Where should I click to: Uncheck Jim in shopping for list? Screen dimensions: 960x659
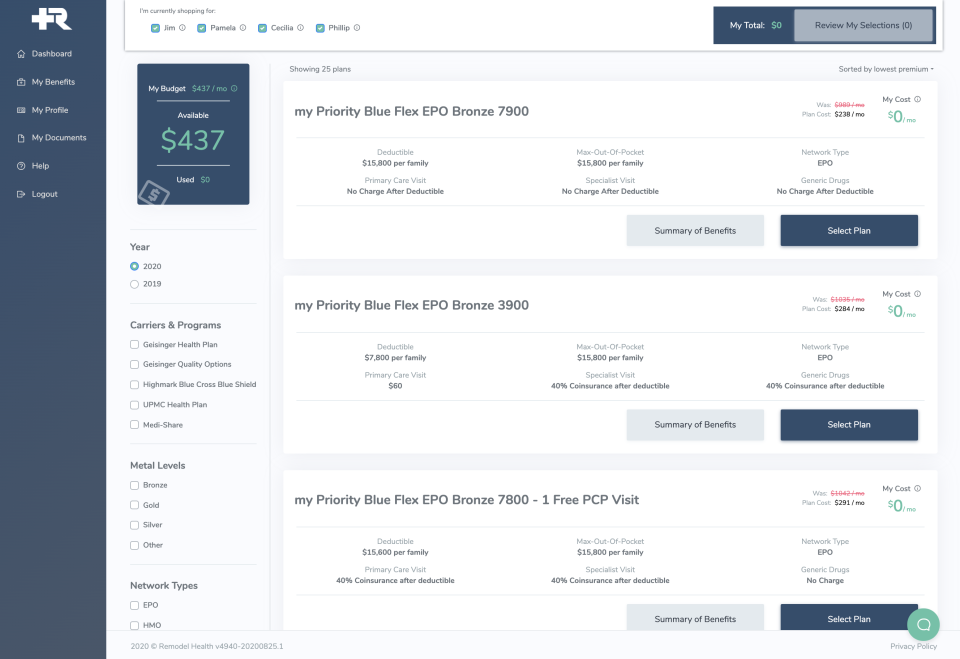click(x=156, y=28)
